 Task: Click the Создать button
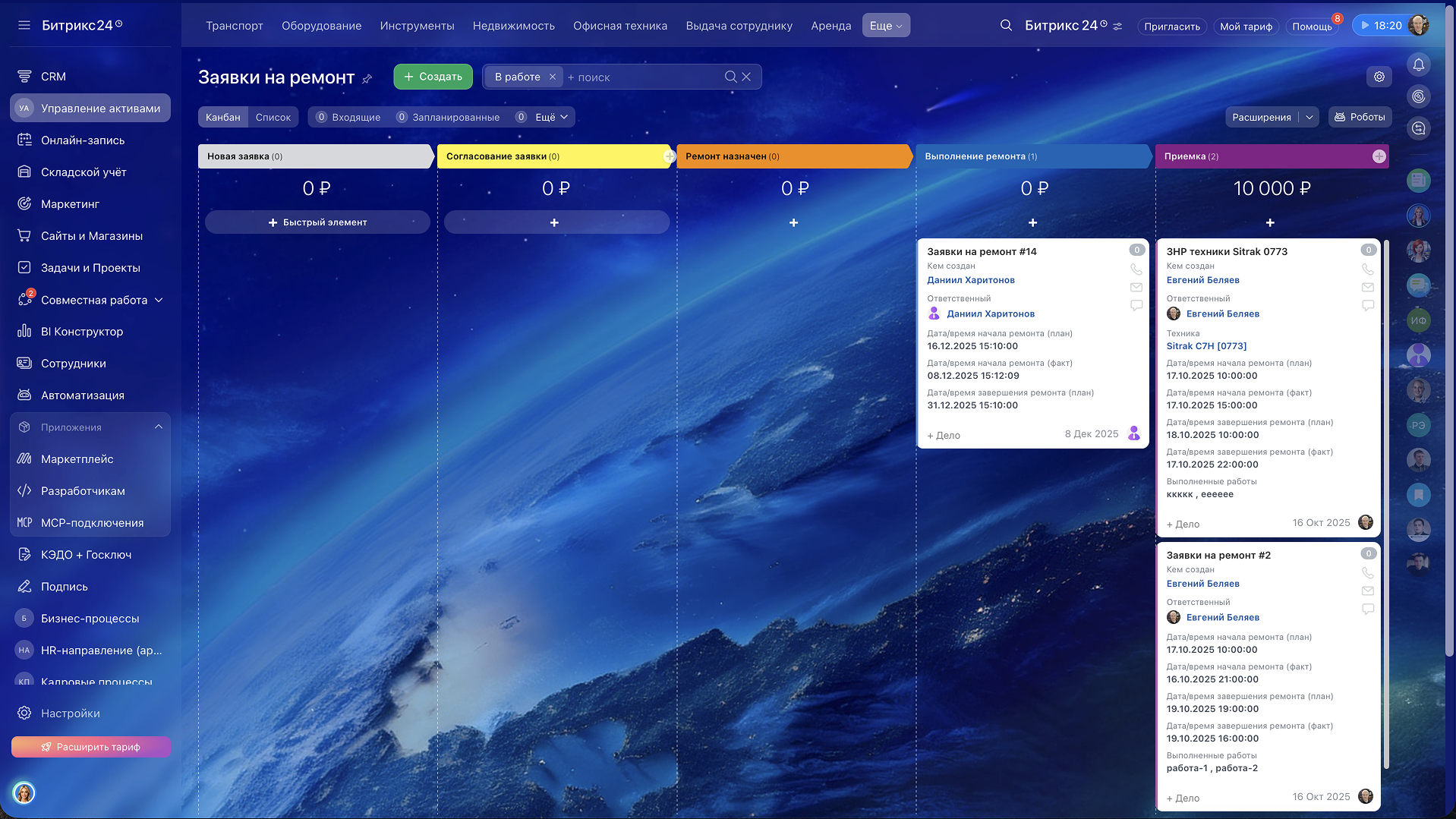click(x=433, y=77)
